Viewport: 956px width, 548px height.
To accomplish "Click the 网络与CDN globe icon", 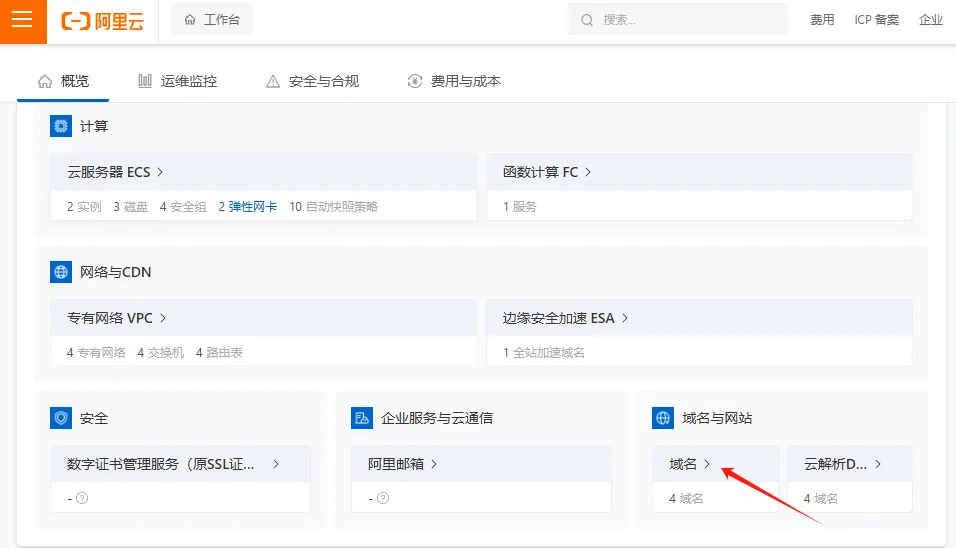I will point(61,272).
